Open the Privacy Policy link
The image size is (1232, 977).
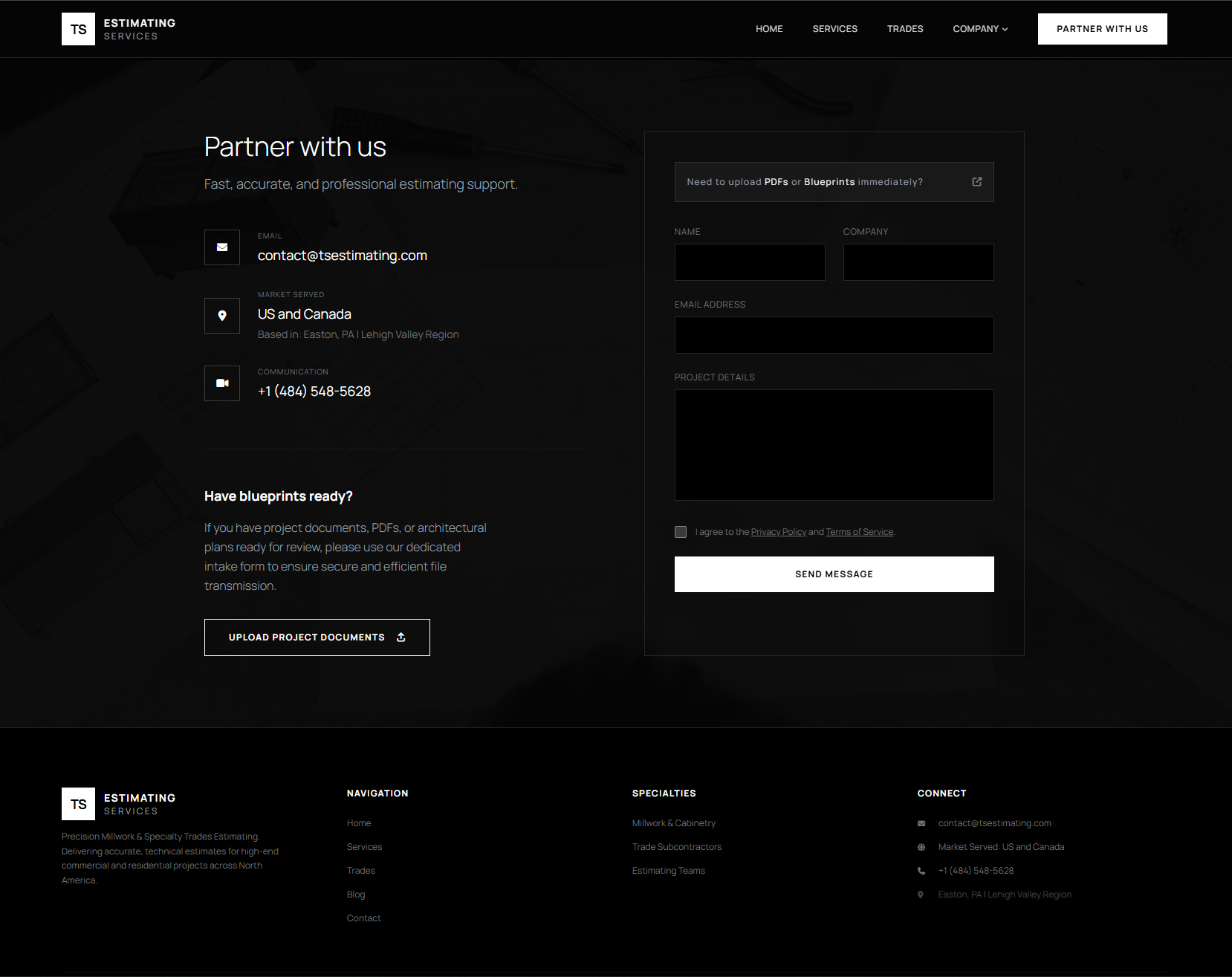779,532
